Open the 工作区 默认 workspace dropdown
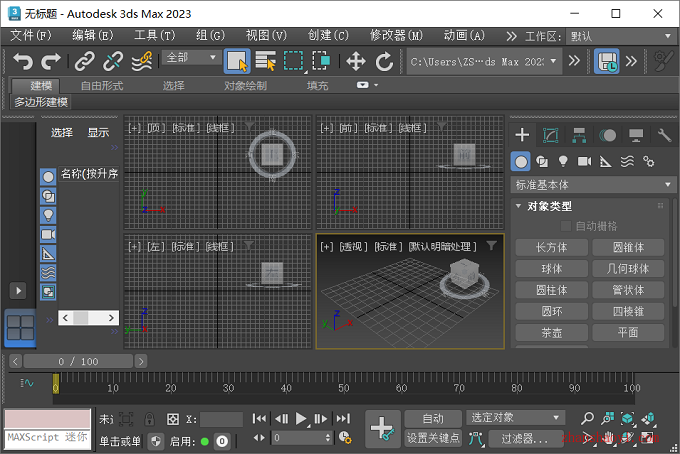The height and width of the screenshot is (454, 680). tap(620, 36)
